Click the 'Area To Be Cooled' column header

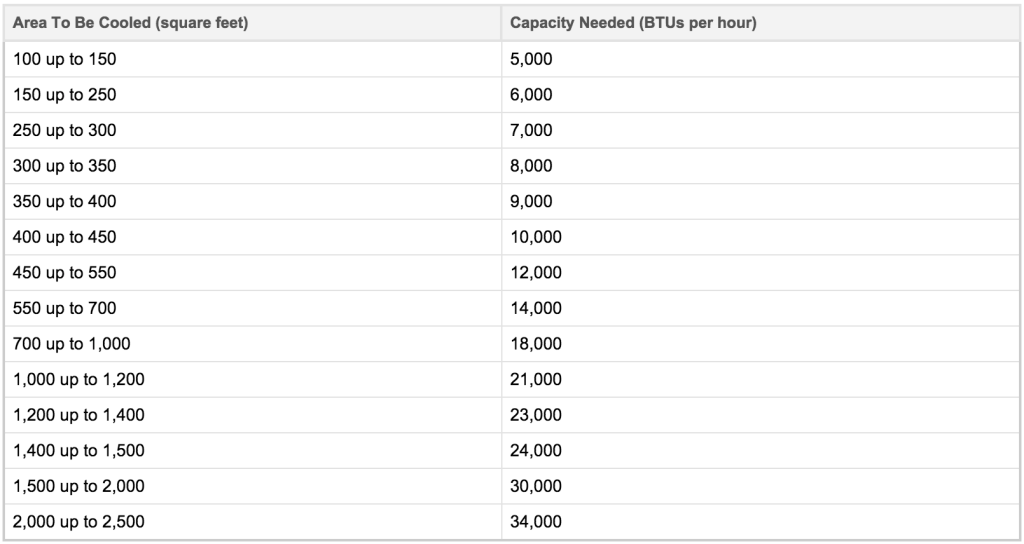pyautogui.click(x=130, y=23)
